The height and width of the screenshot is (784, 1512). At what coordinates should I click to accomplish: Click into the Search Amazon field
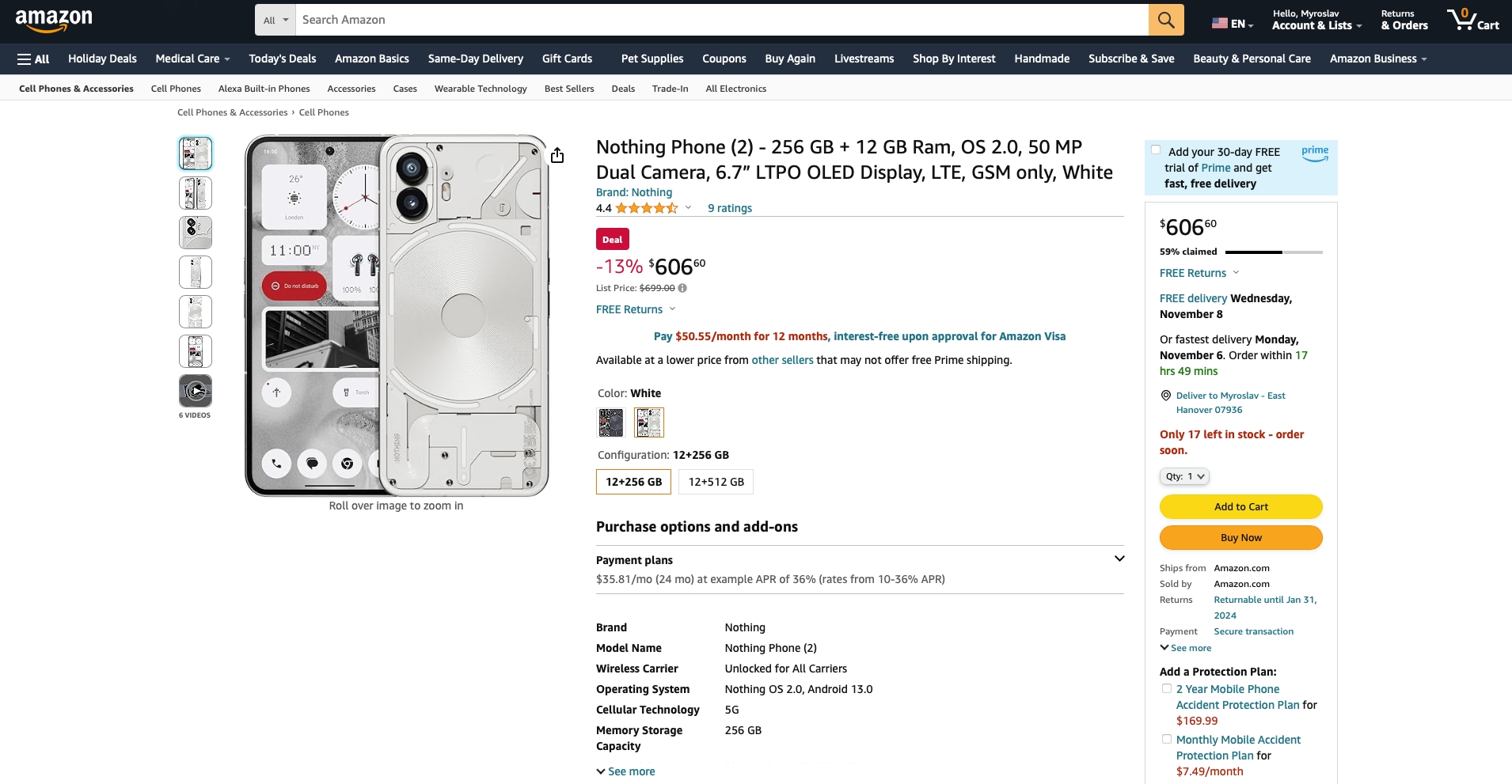[x=720, y=20]
